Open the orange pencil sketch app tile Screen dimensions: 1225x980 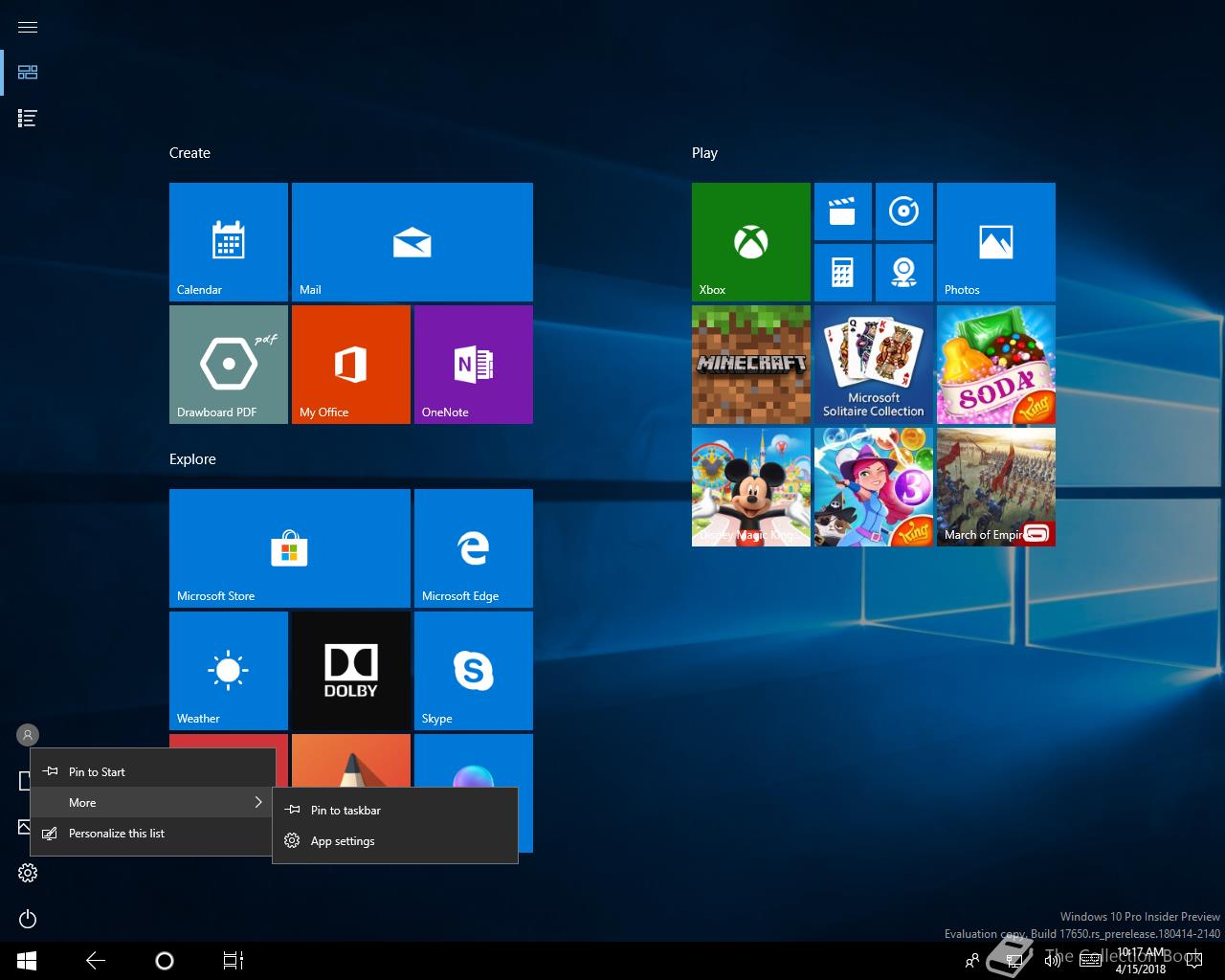tap(351, 760)
